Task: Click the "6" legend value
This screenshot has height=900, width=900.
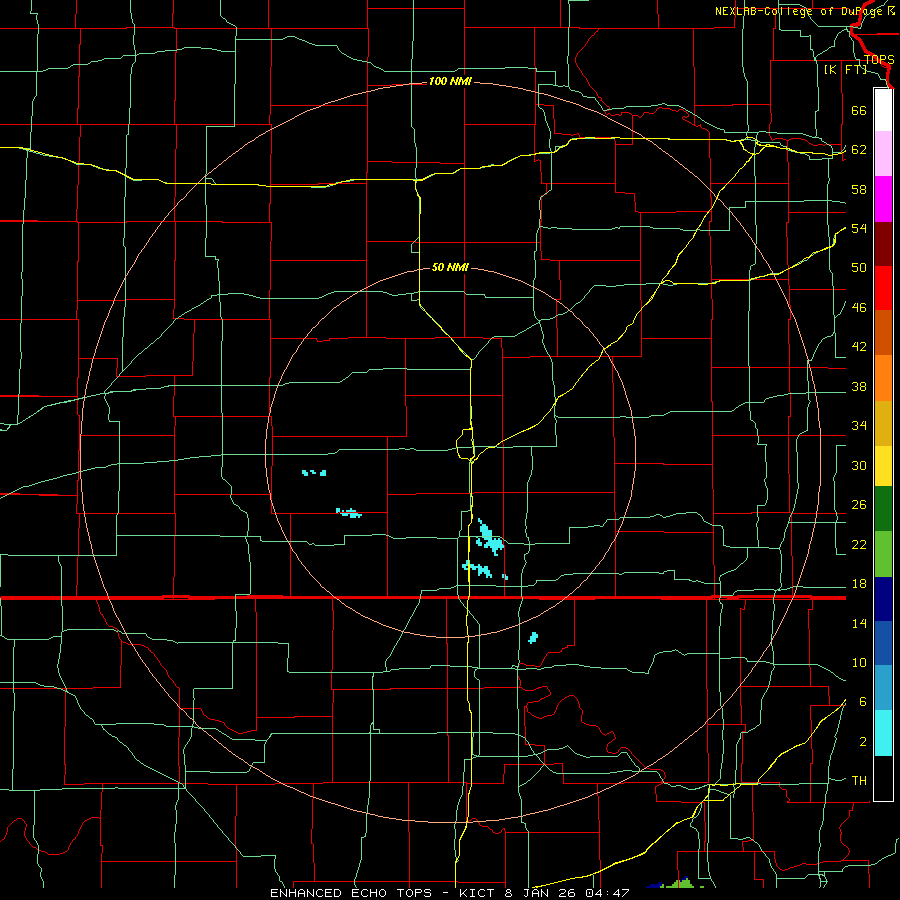Action: click(x=862, y=702)
